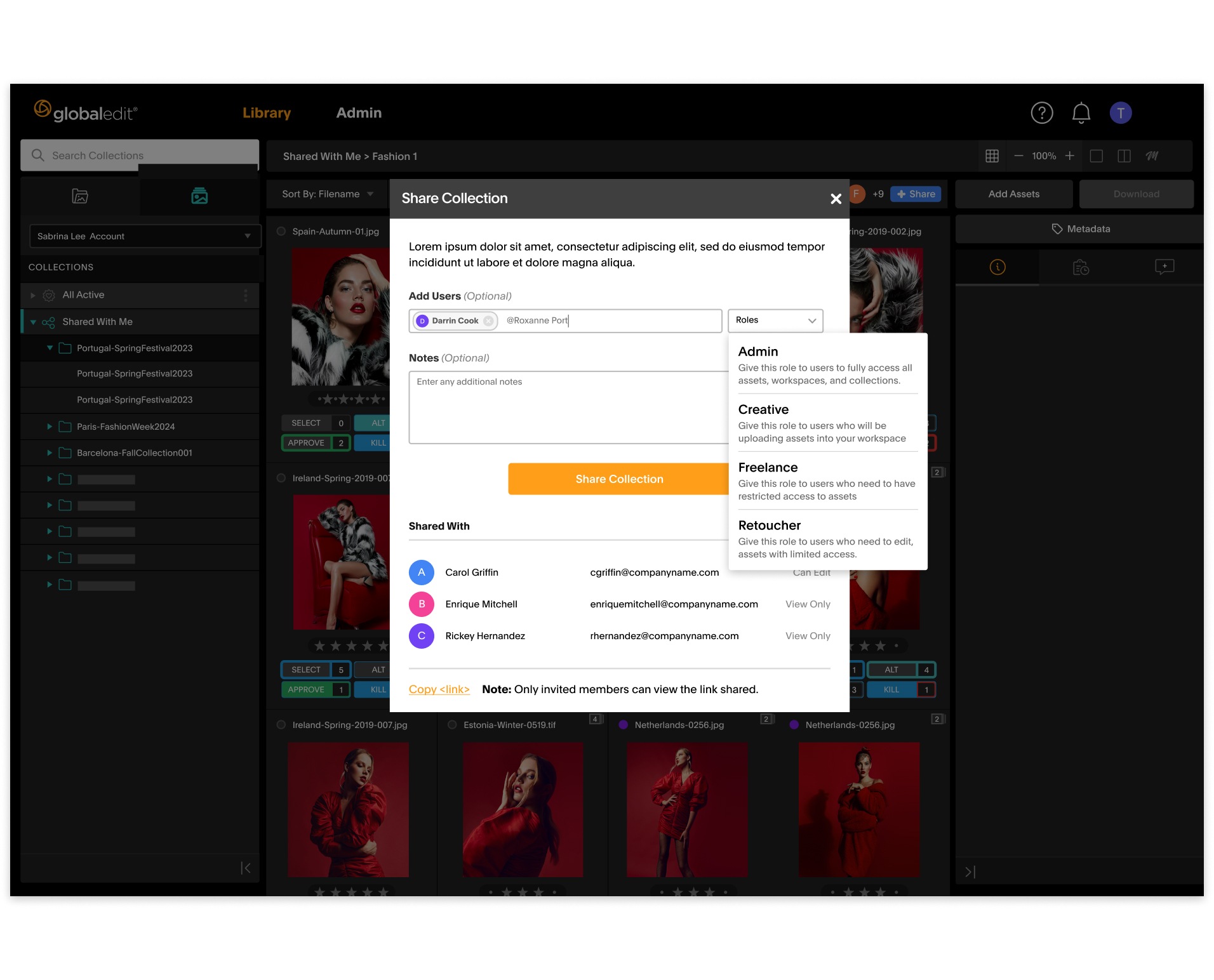Choose Retoucher role option
Viewport: 1214px width, 980px height.
point(828,539)
